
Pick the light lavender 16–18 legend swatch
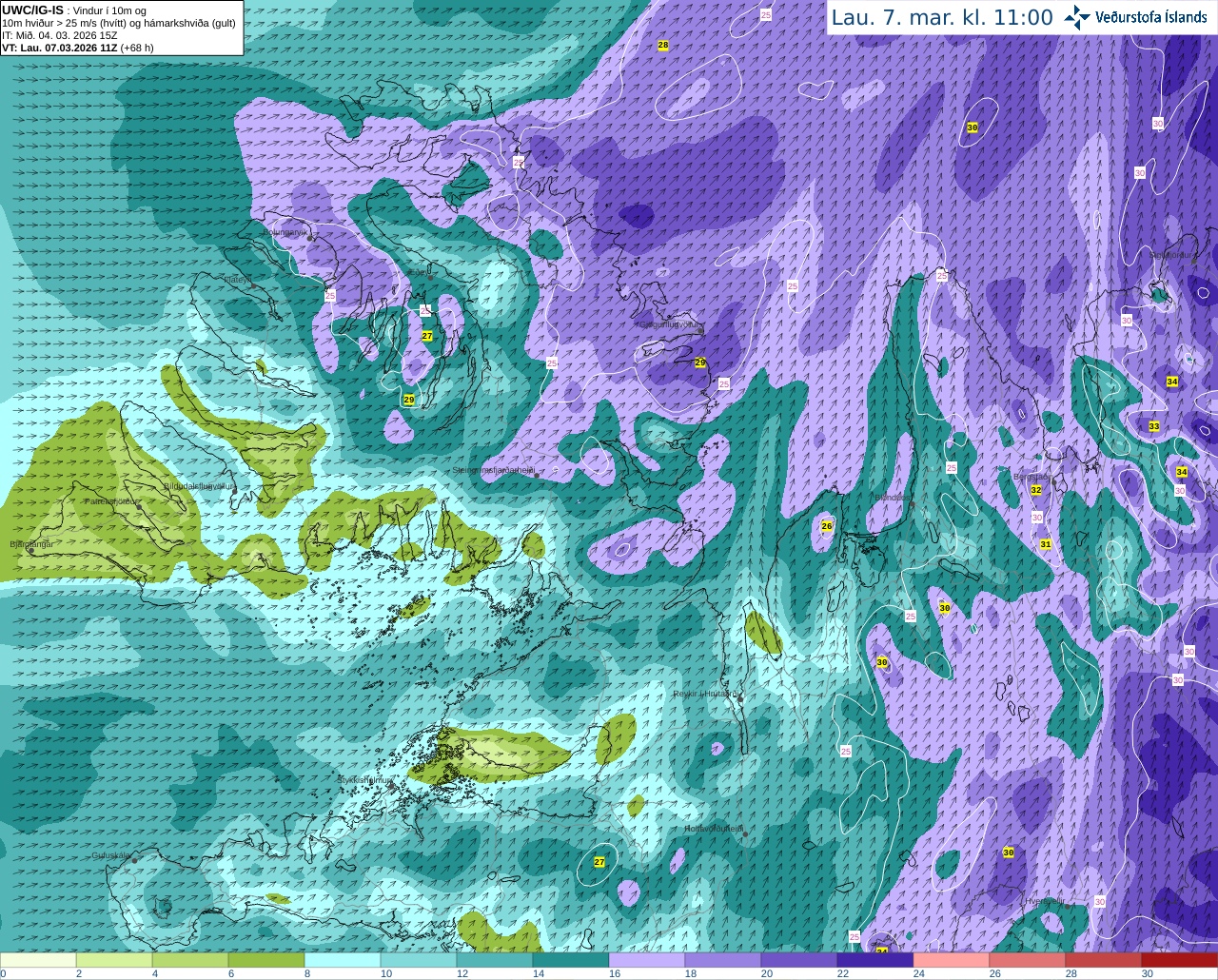point(647,960)
